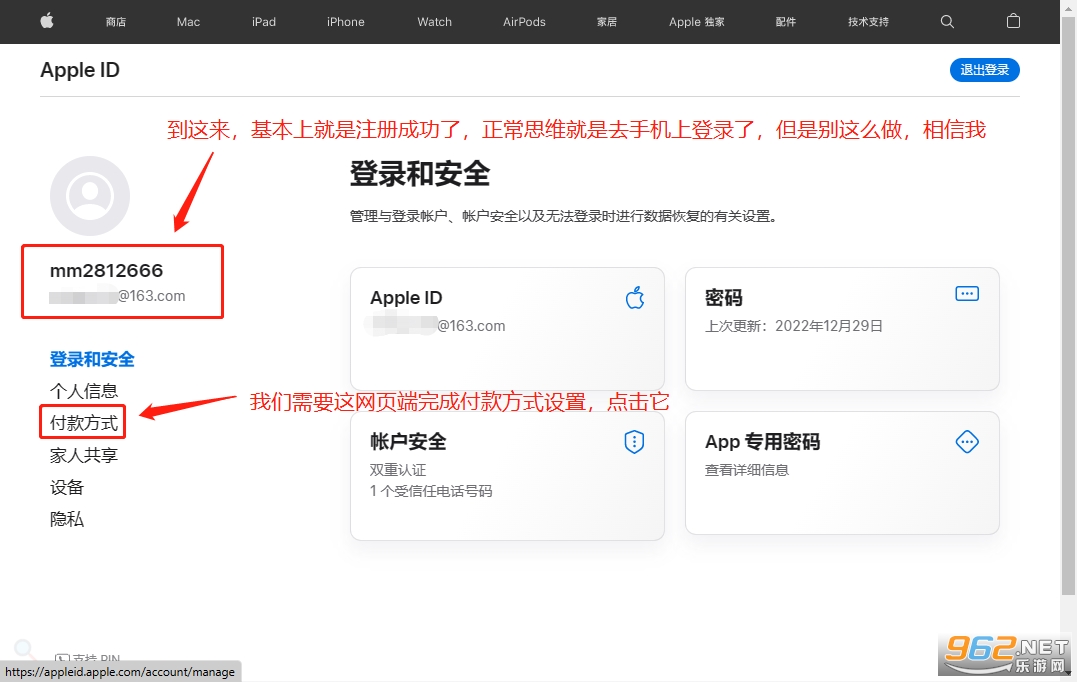Open the Watch navigation menu
The height and width of the screenshot is (682, 1077).
[434, 21]
